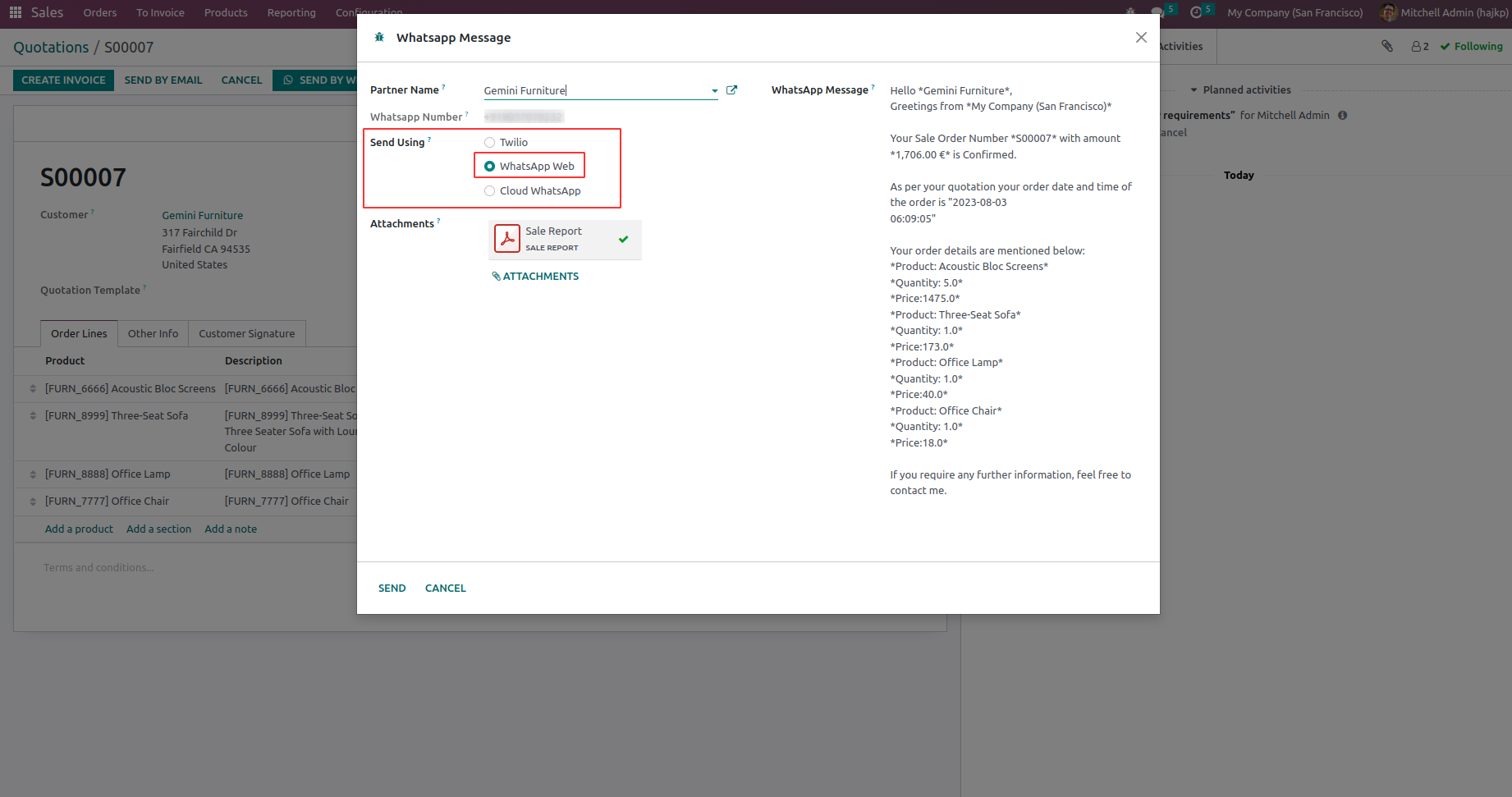
Task: Click the Sale Report attachment name
Action: point(553,231)
